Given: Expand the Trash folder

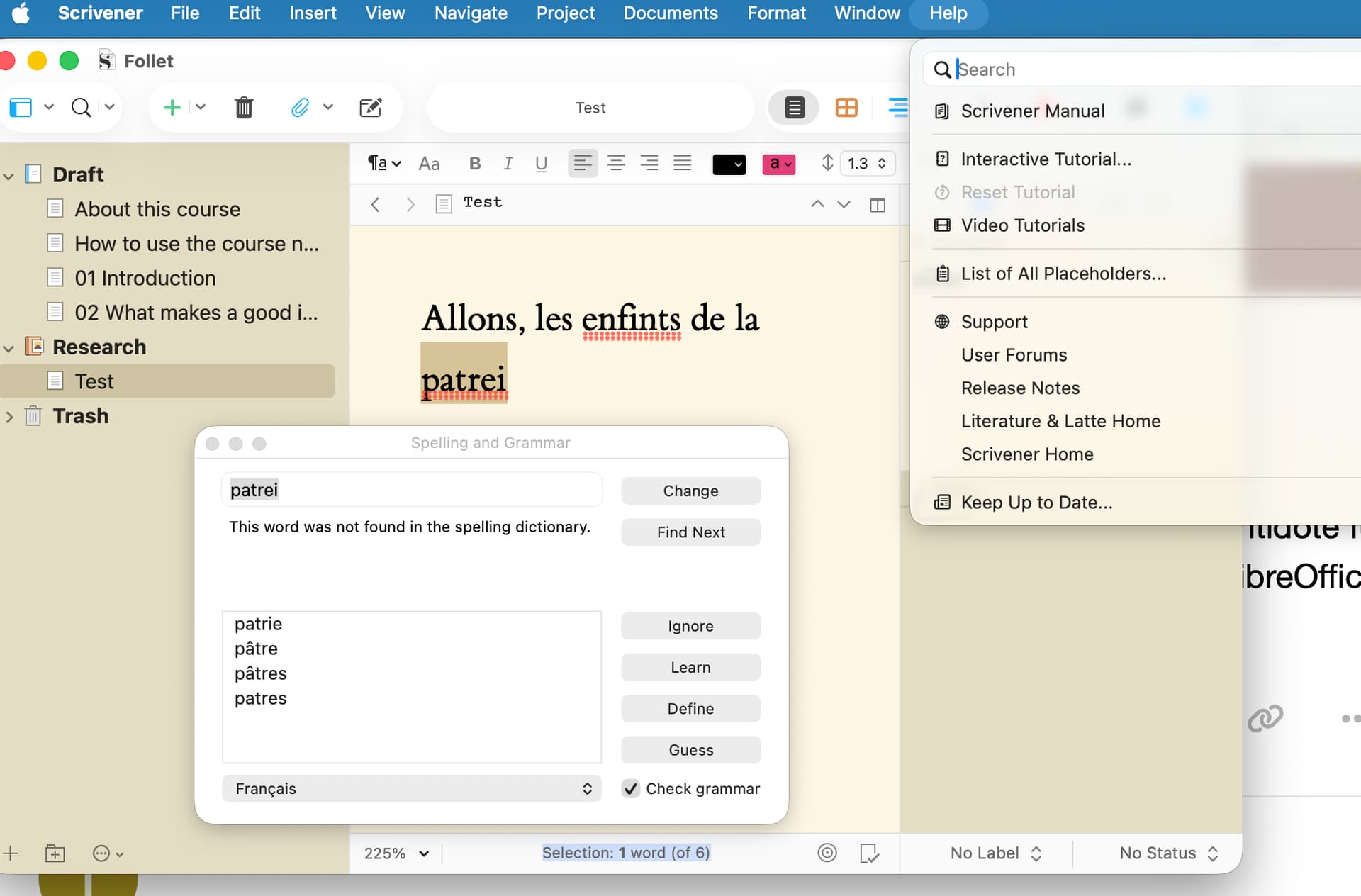Looking at the screenshot, I should coord(9,416).
